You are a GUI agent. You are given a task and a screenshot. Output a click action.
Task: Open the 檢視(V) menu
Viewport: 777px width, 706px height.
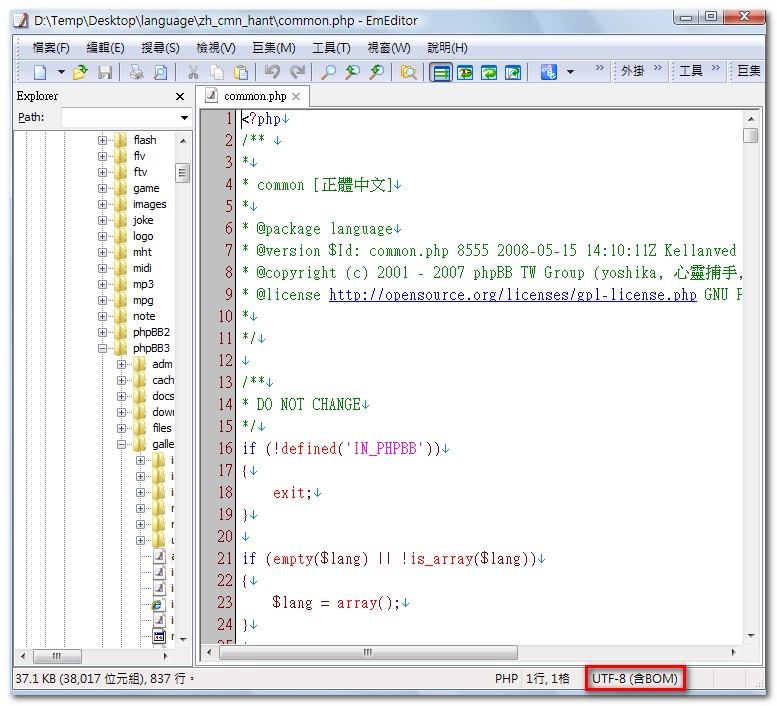click(x=216, y=48)
